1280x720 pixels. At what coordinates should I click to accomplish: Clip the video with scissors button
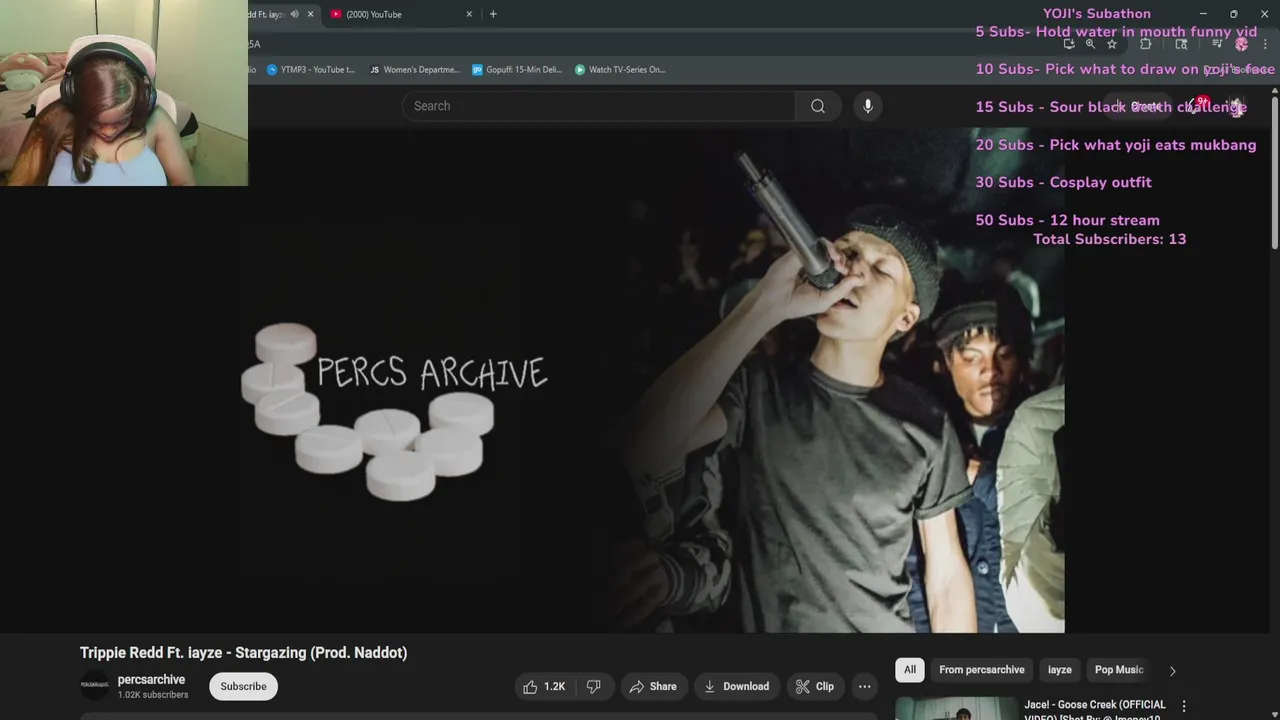pyautogui.click(x=814, y=686)
